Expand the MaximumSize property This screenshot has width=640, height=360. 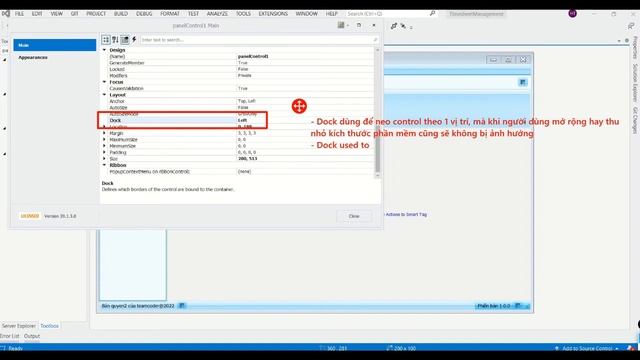click(104, 139)
